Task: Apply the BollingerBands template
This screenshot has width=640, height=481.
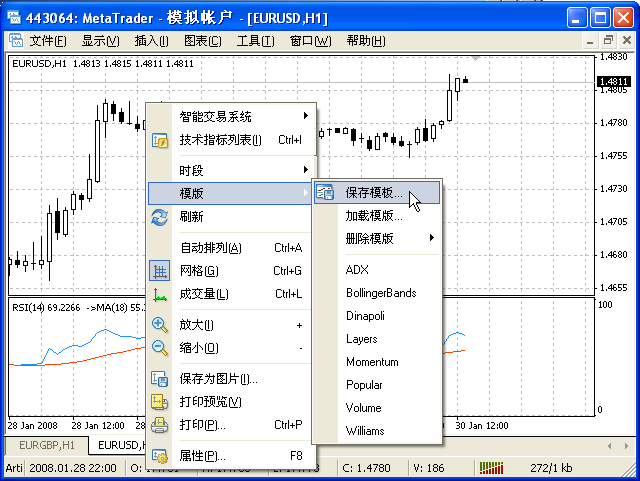Action: coord(377,293)
